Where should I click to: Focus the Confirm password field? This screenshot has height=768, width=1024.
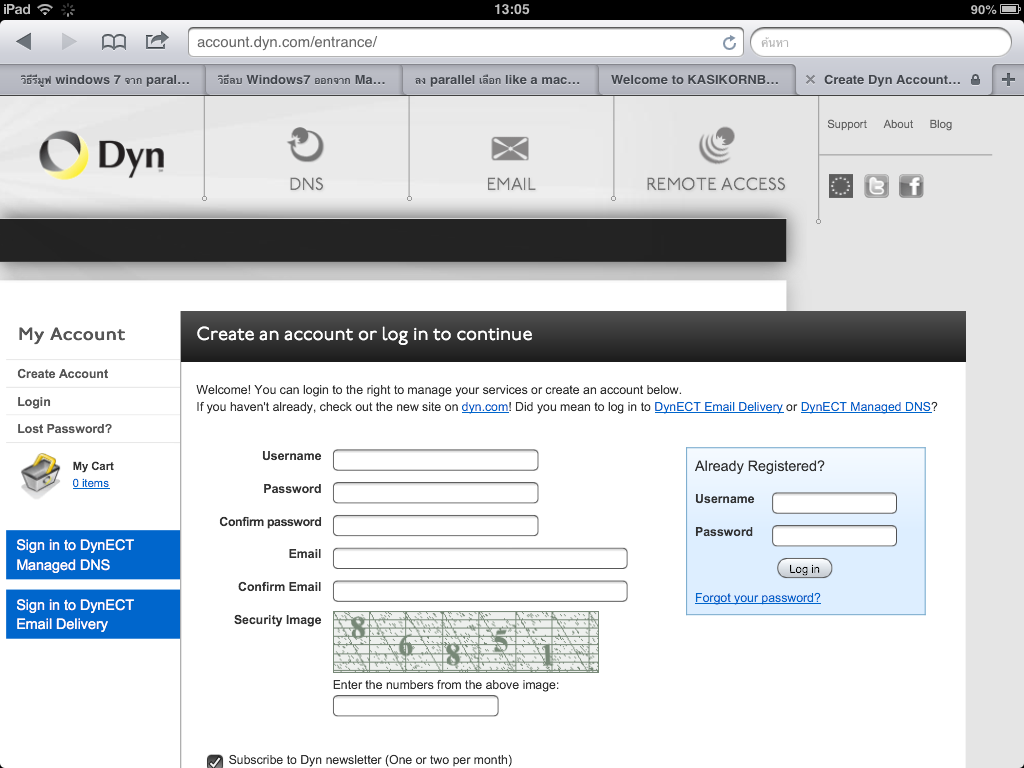436,525
